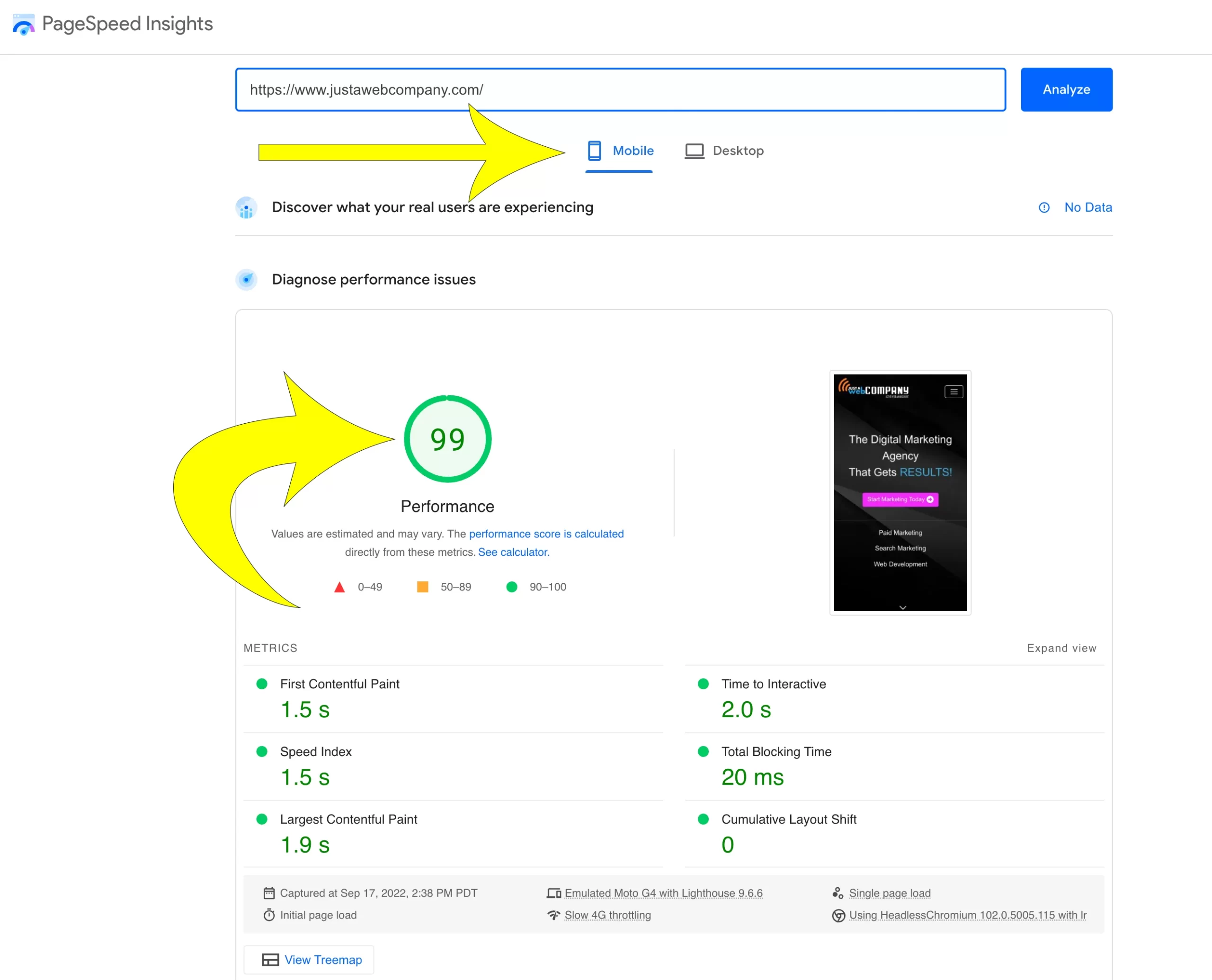Click the METRICS section heading
Screen dimensions: 1212x980
tap(270, 648)
